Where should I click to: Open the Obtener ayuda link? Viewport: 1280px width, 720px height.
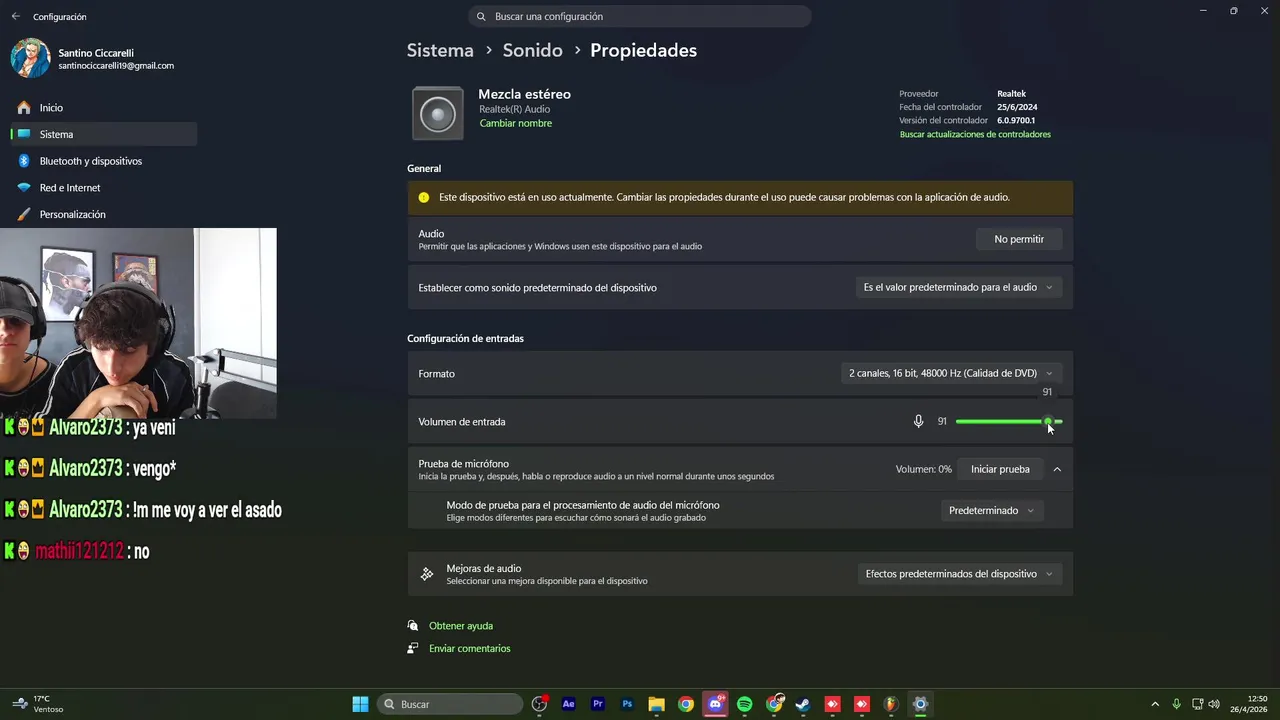click(x=461, y=626)
